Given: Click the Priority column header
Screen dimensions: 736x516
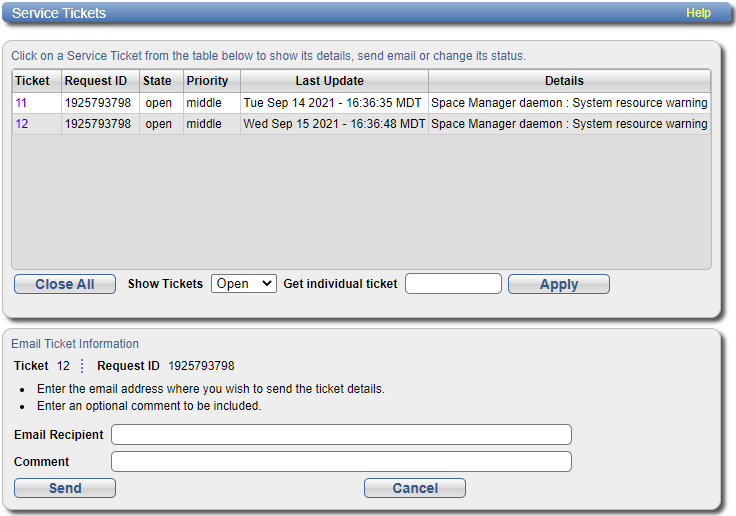Looking at the screenshot, I should [x=207, y=81].
